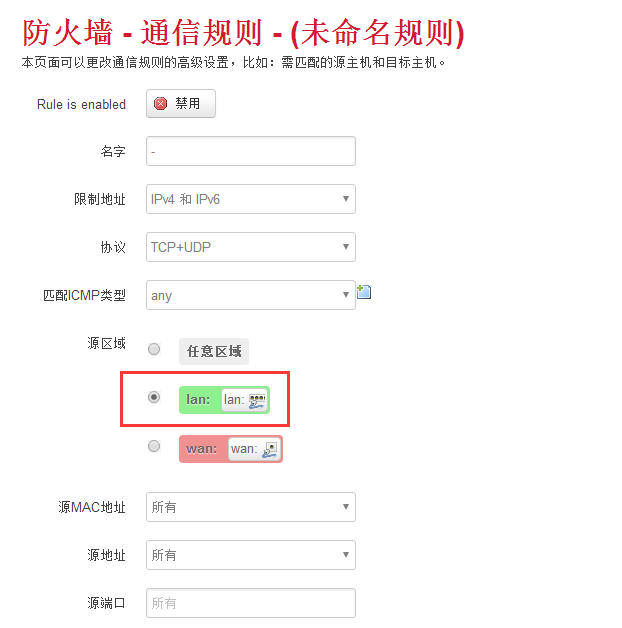This screenshot has height=628, width=622.
Task: Click into the 源端口 input field
Action: (250, 603)
